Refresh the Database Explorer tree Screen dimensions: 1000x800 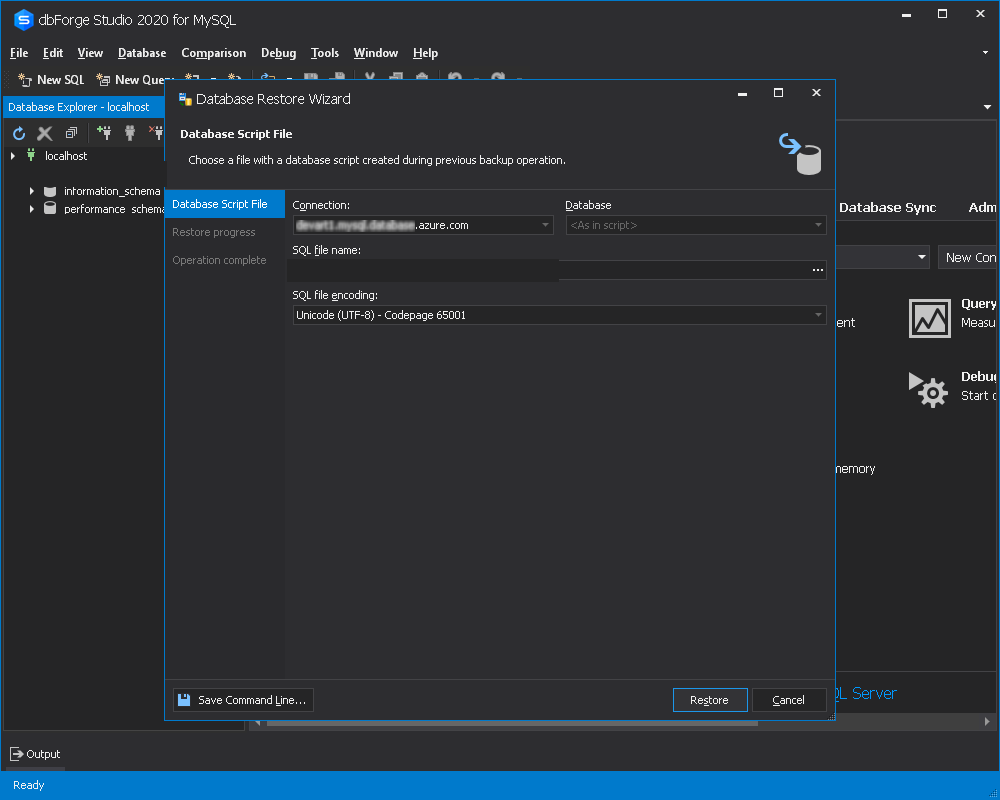[19, 133]
